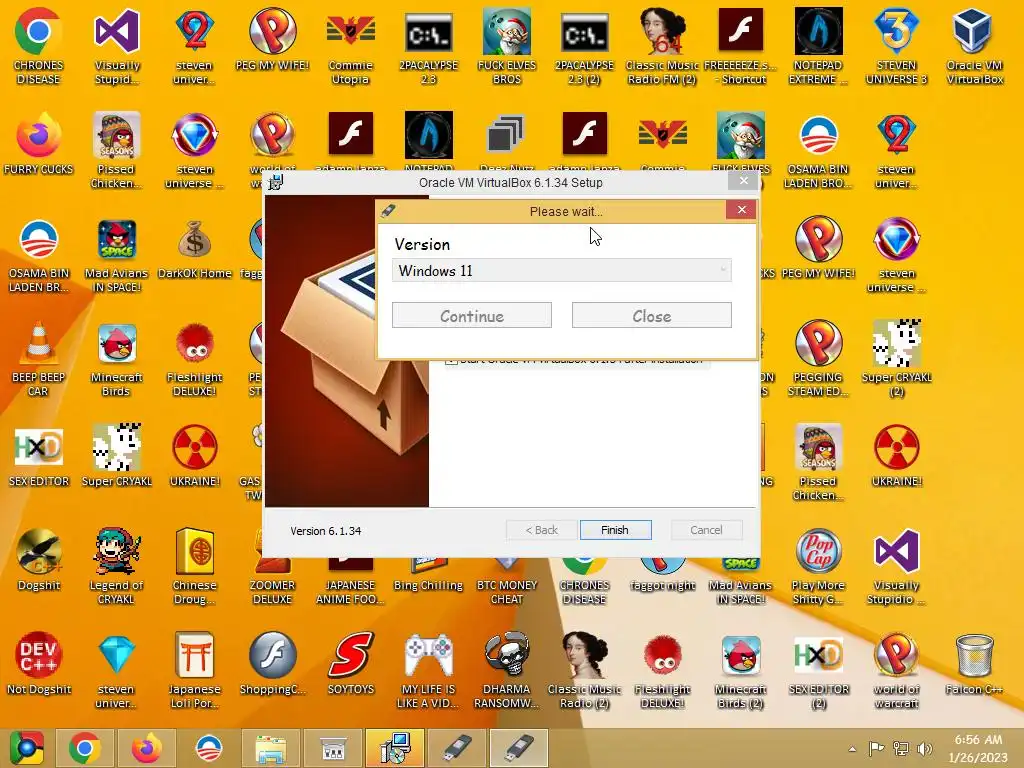Select the Bing Chilling desktop icon

click(428, 575)
